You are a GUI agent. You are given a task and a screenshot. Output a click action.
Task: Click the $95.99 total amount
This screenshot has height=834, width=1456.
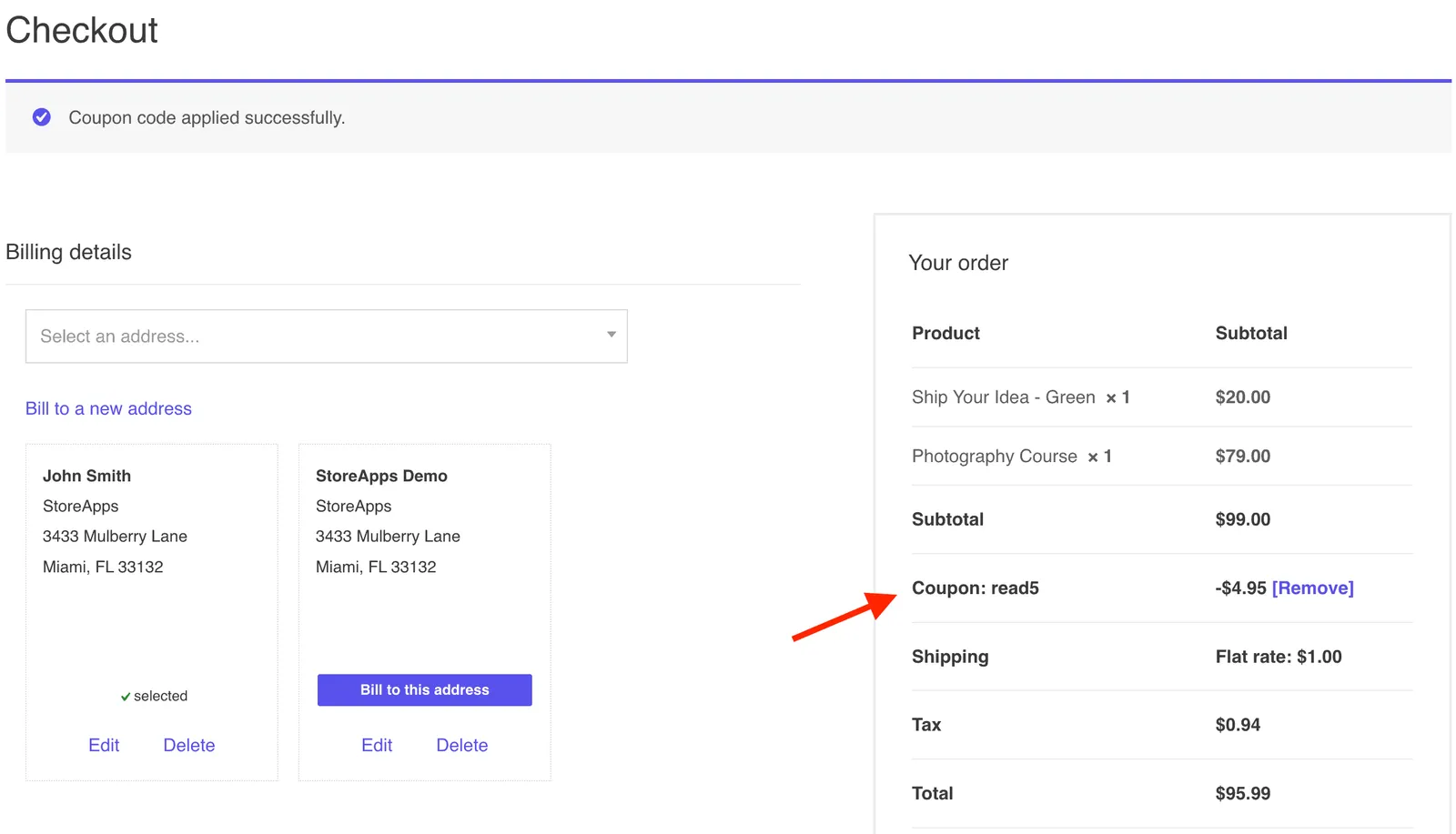pos(1243,793)
